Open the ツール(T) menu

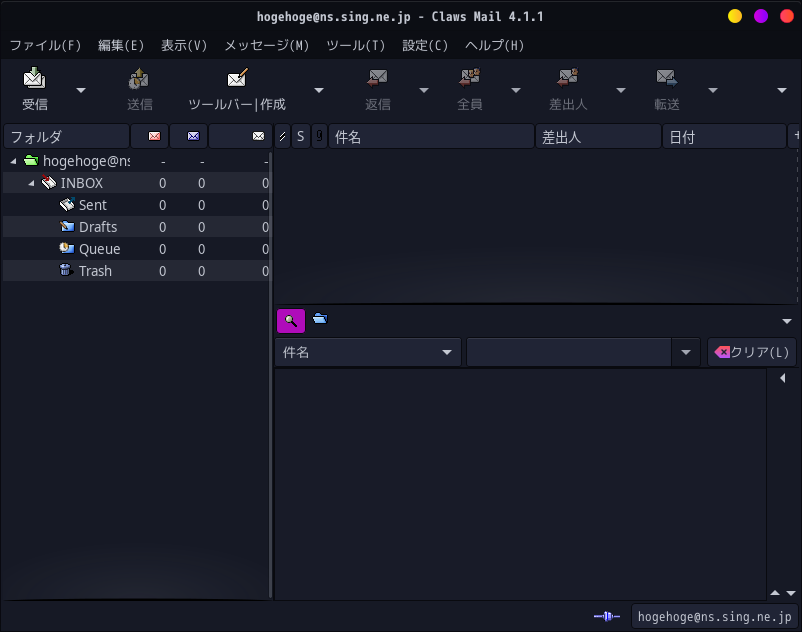click(355, 46)
